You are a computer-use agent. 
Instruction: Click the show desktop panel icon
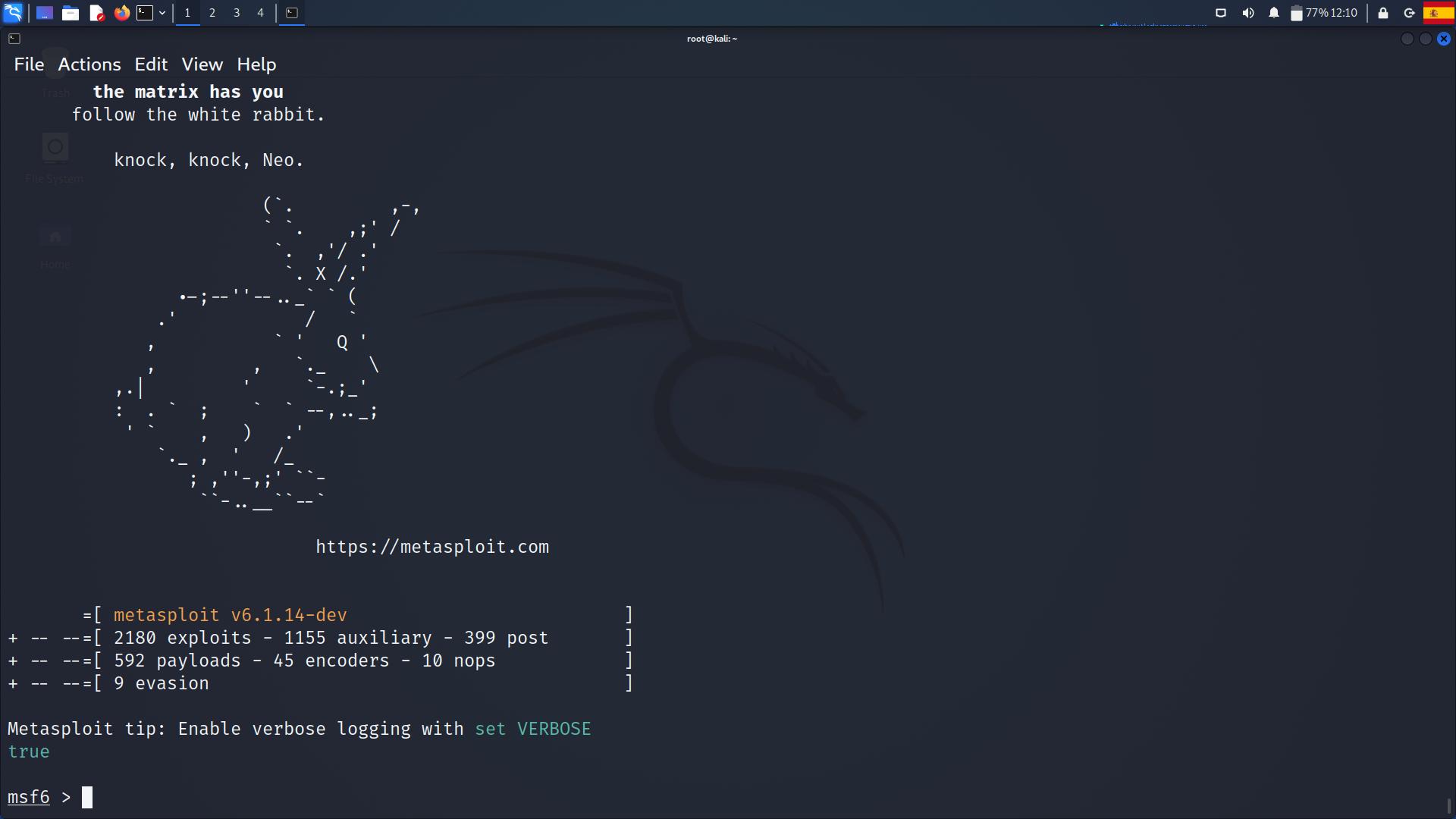[x=45, y=13]
